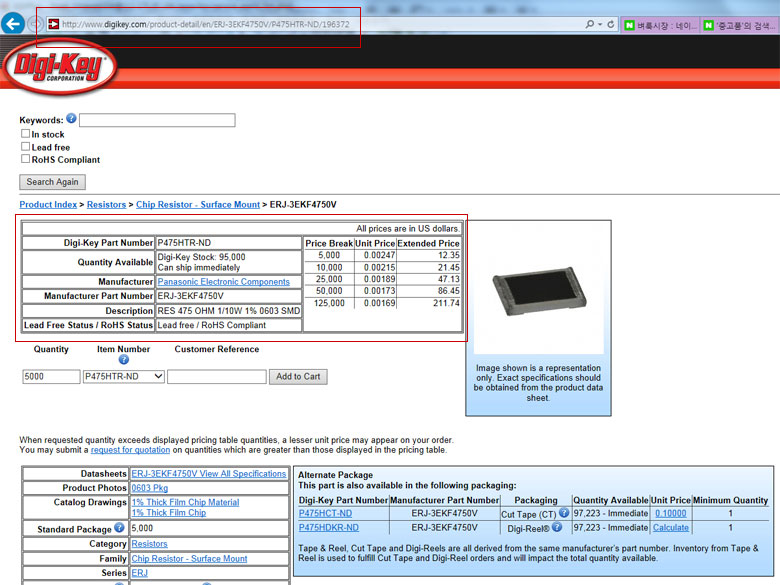This screenshot has height=585, width=780.
Task: Click the Add to Cart button
Action: click(x=298, y=377)
